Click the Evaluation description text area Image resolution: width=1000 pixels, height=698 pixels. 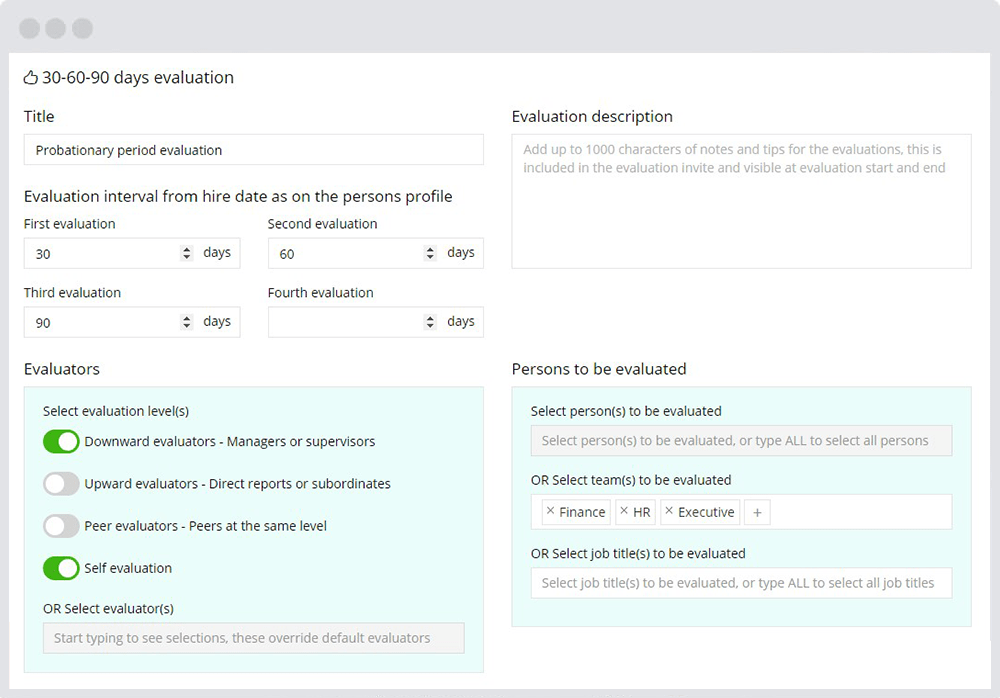point(740,200)
